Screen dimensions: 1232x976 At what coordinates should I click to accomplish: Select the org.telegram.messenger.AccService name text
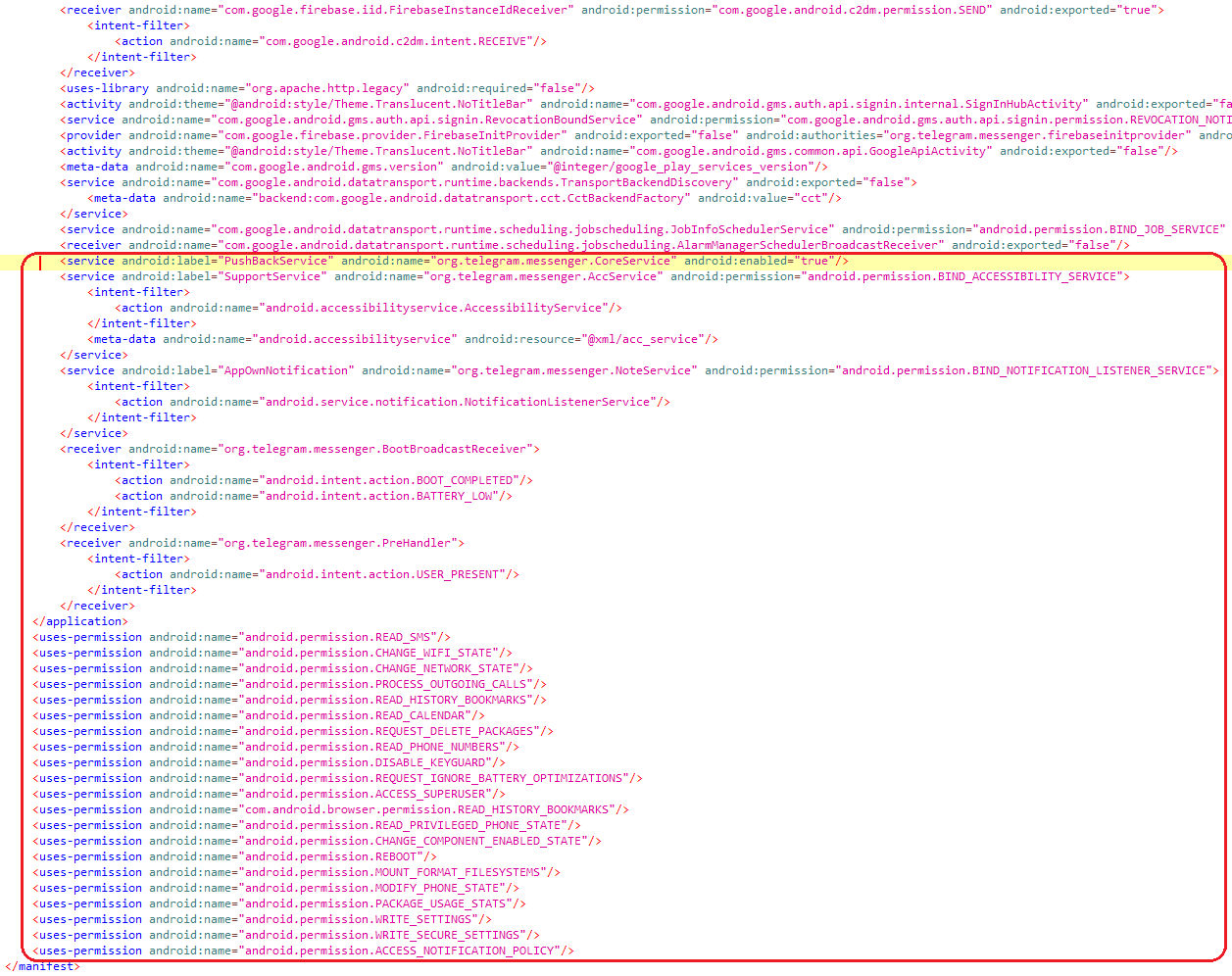click(544, 276)
